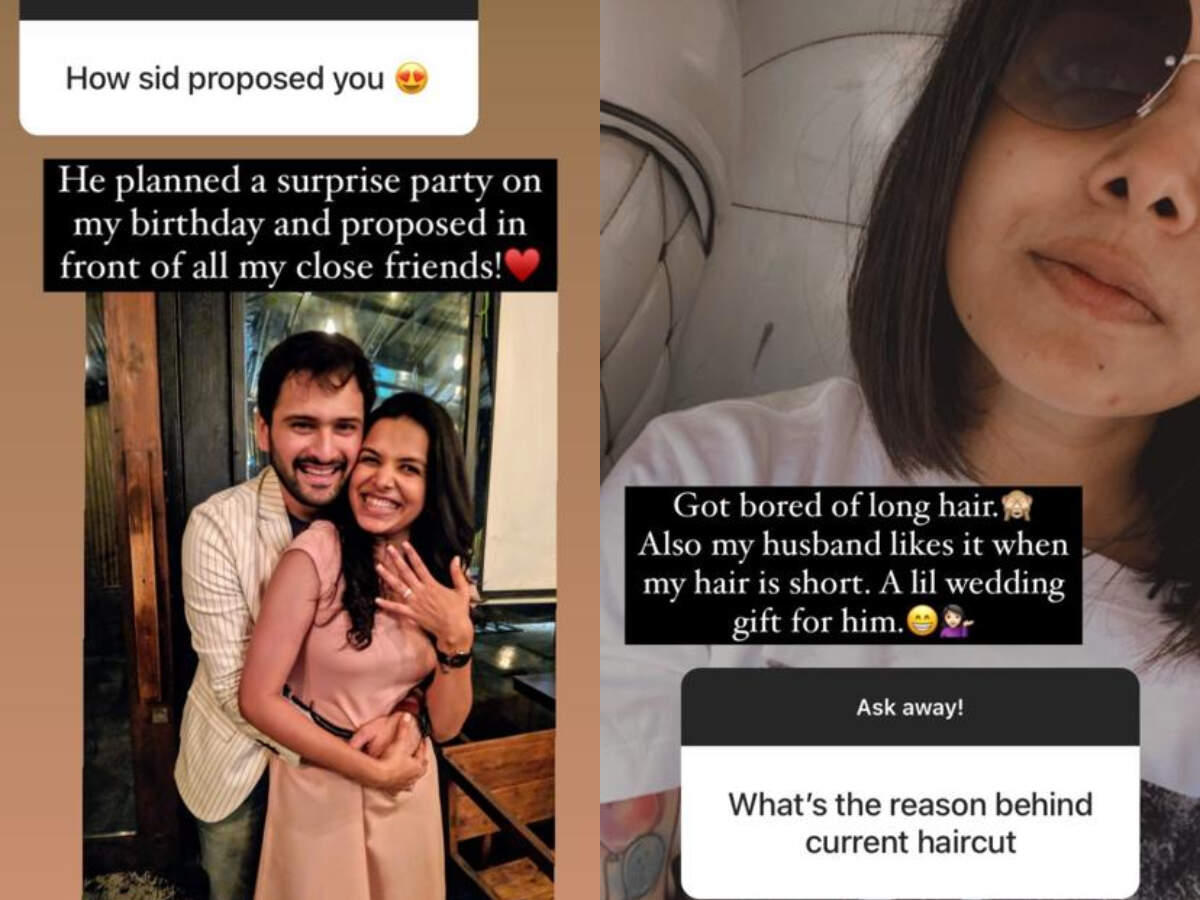
Task: Click the heart-eyes emoji in the question
Action: pyautogui.click(x=412, y=78)
